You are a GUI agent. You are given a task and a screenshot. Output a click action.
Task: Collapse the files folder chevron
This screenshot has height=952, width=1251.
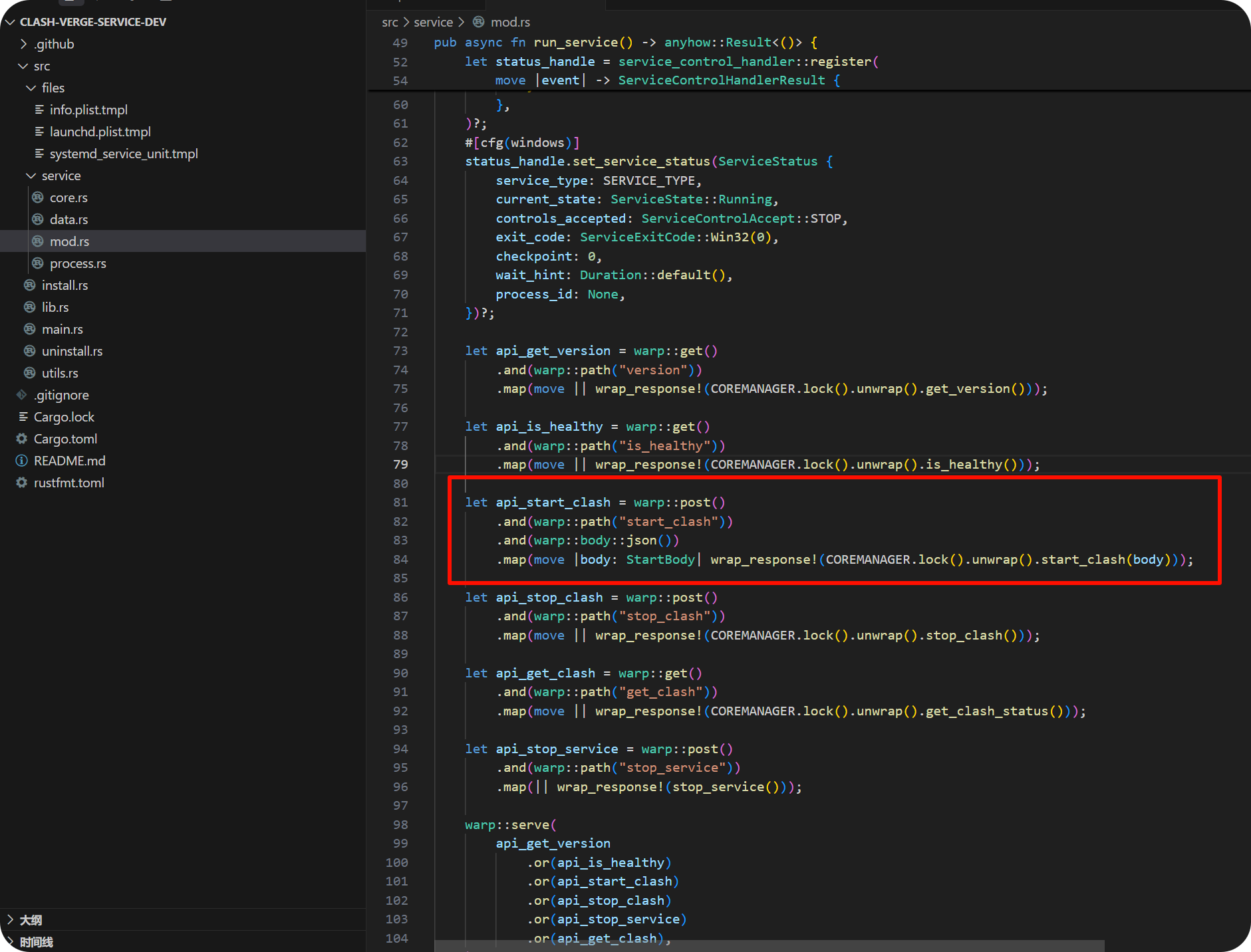click(31, 88)
